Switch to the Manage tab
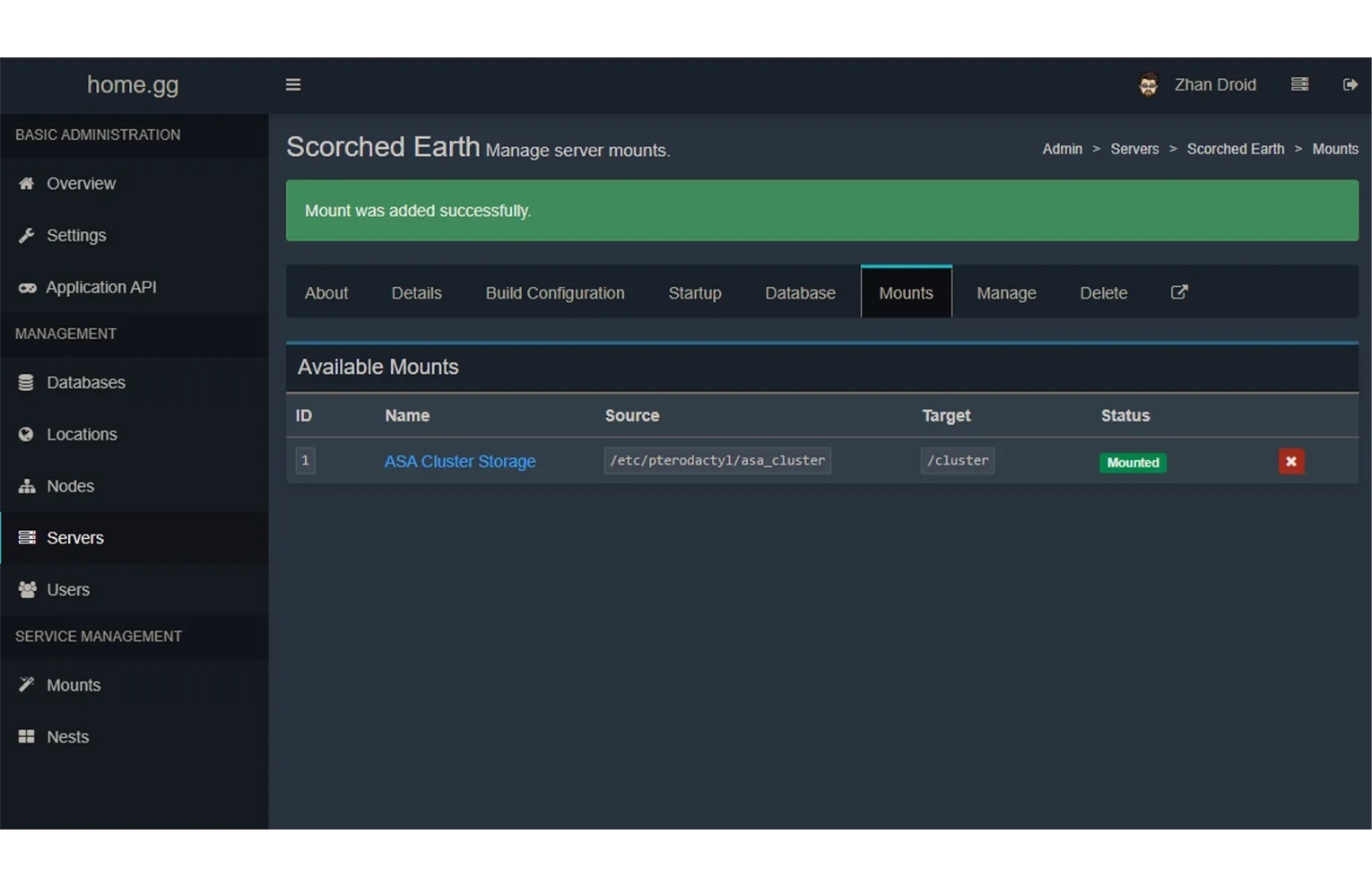Screen dimensions: 1372x886 coord(1005,293)
